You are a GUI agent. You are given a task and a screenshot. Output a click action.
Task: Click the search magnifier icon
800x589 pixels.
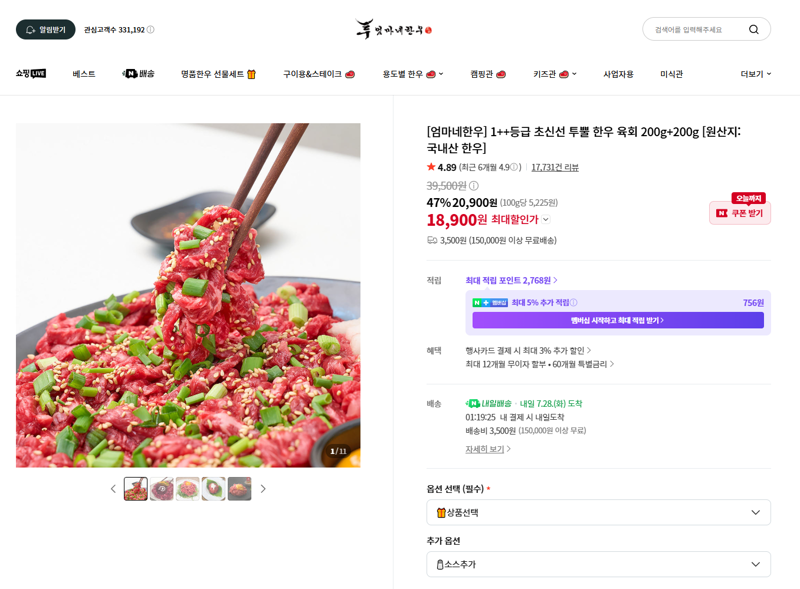tap(753, 30)
